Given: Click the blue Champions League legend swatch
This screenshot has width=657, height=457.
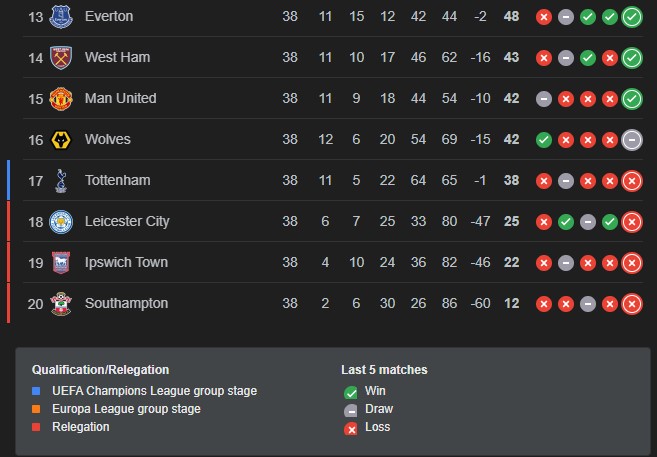Looking at the screenshot, I should (x=37, y=391).
